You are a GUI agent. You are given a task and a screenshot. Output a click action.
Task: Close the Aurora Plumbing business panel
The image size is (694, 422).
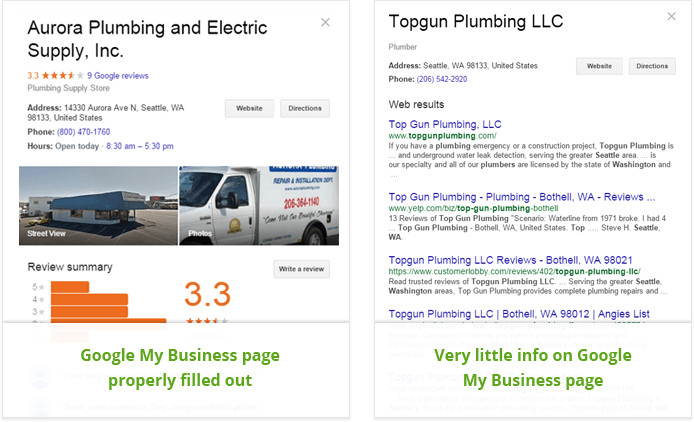(x=325, y=22)
